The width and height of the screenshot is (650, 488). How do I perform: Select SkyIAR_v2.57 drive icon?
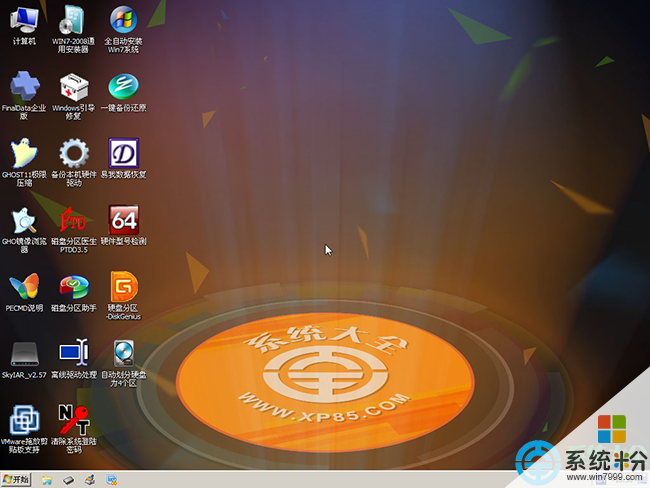pyautogui.click(x=24, y=353)
